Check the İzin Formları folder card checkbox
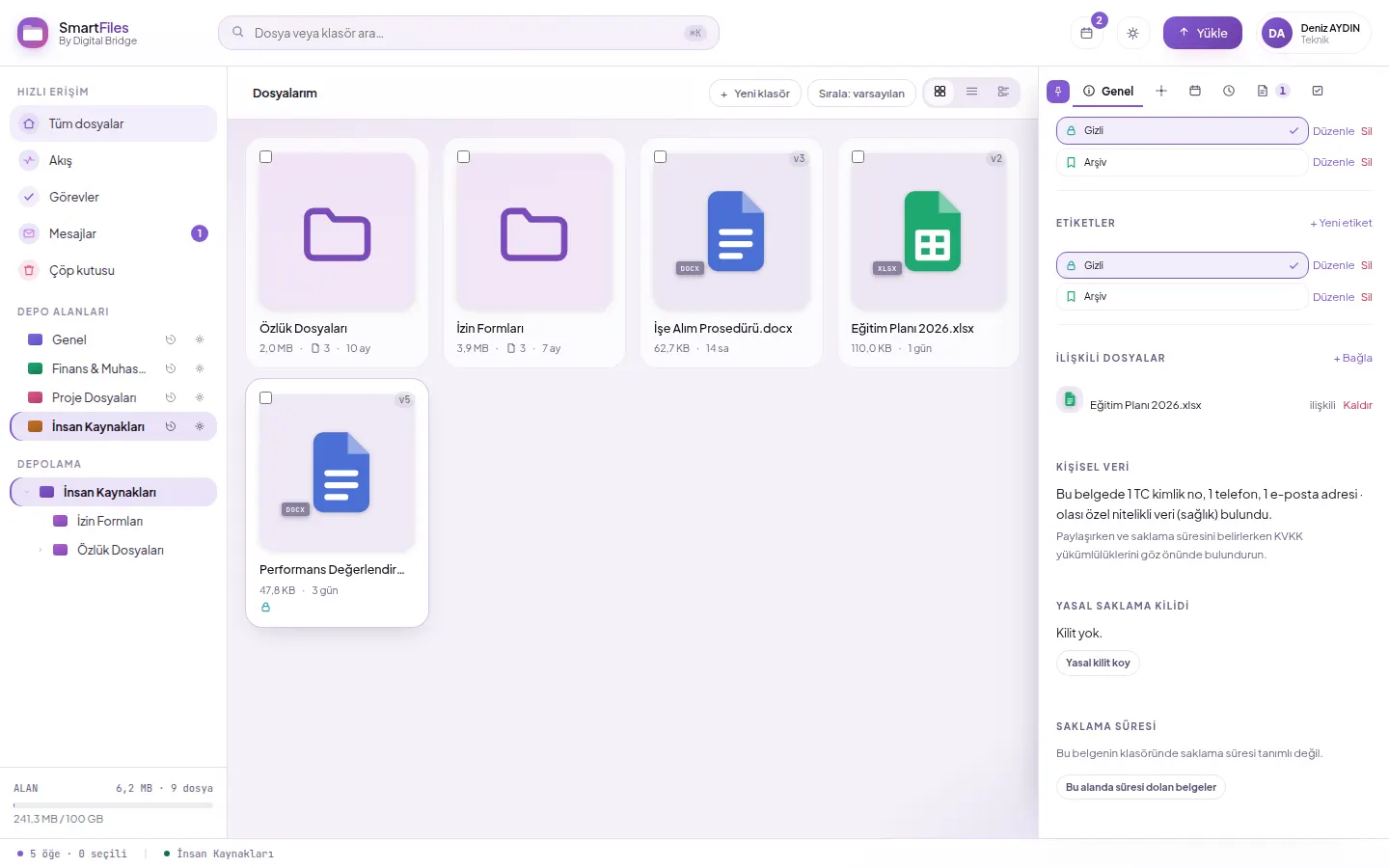This screenshot has height=868, width=1389. 463,157
